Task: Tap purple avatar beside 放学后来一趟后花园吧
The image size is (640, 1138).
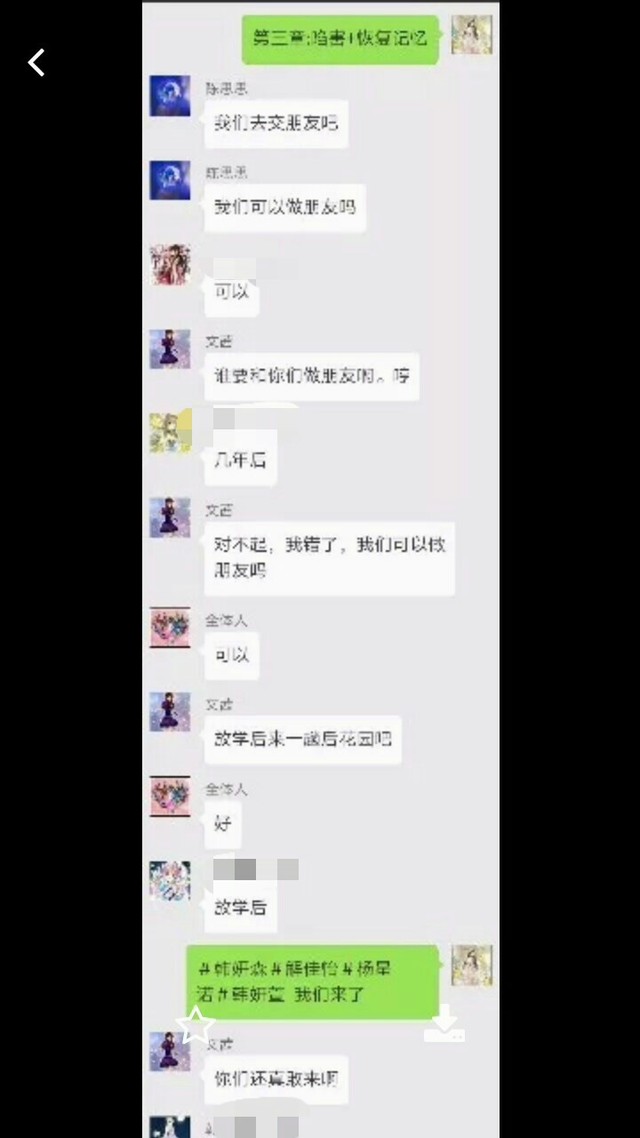Action: click(170, 712)
